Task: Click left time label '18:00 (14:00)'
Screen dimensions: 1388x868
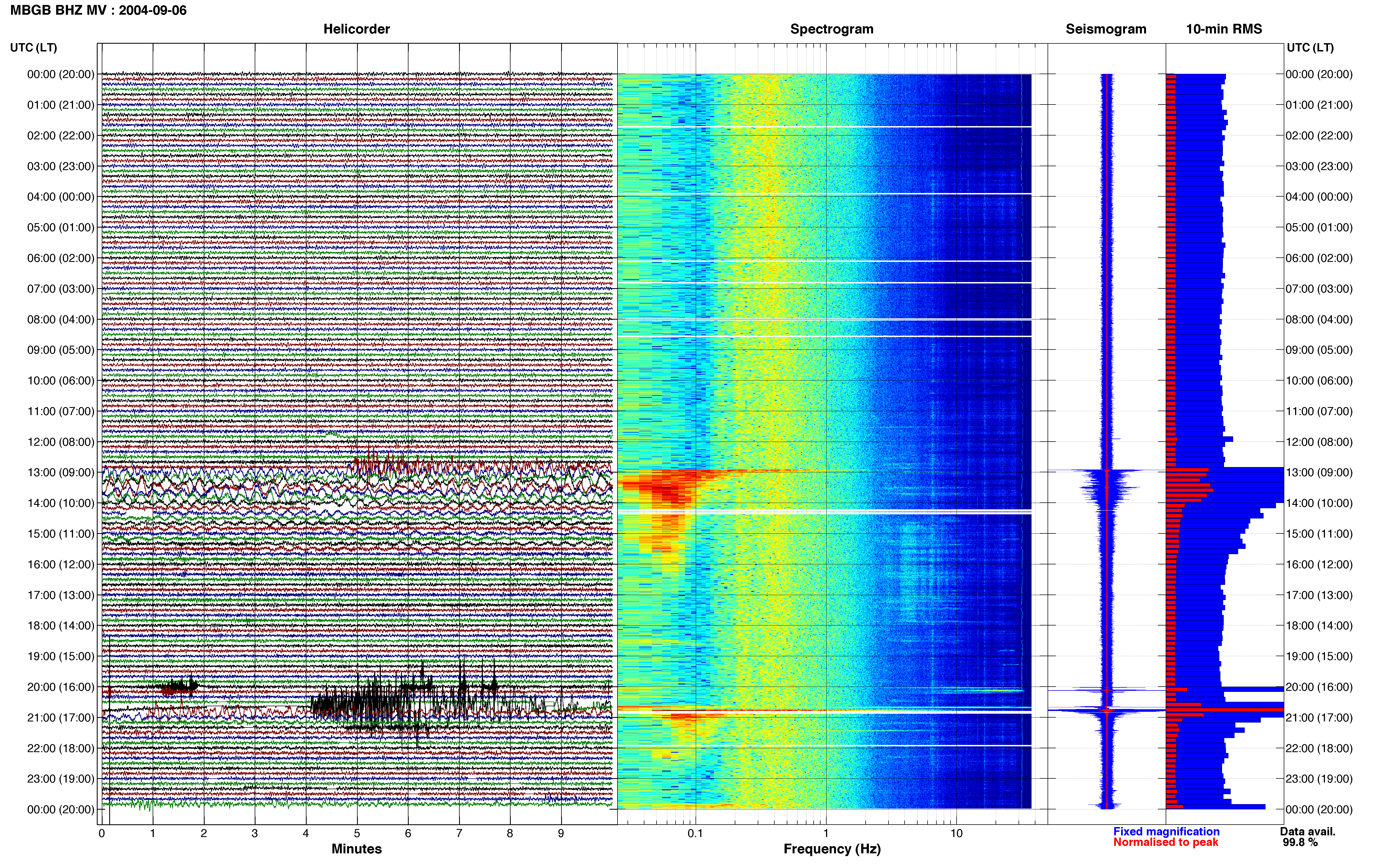Action: coord(61,626)
